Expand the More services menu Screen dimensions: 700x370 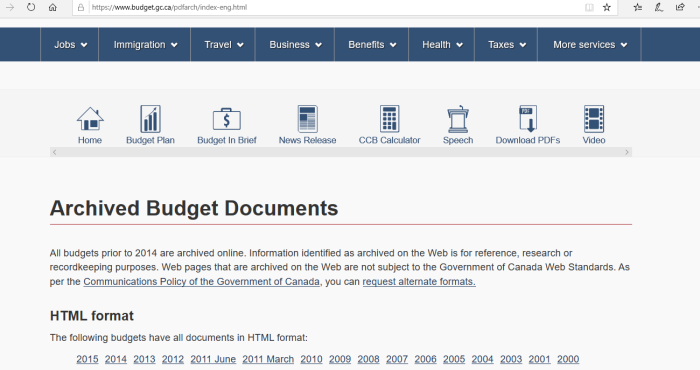point(590,45)
